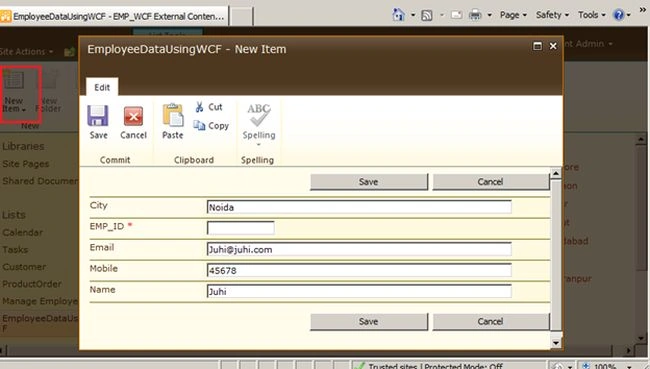Click the top Cancel button
This screenshot has width=650, height=369.
click(490, 182)
